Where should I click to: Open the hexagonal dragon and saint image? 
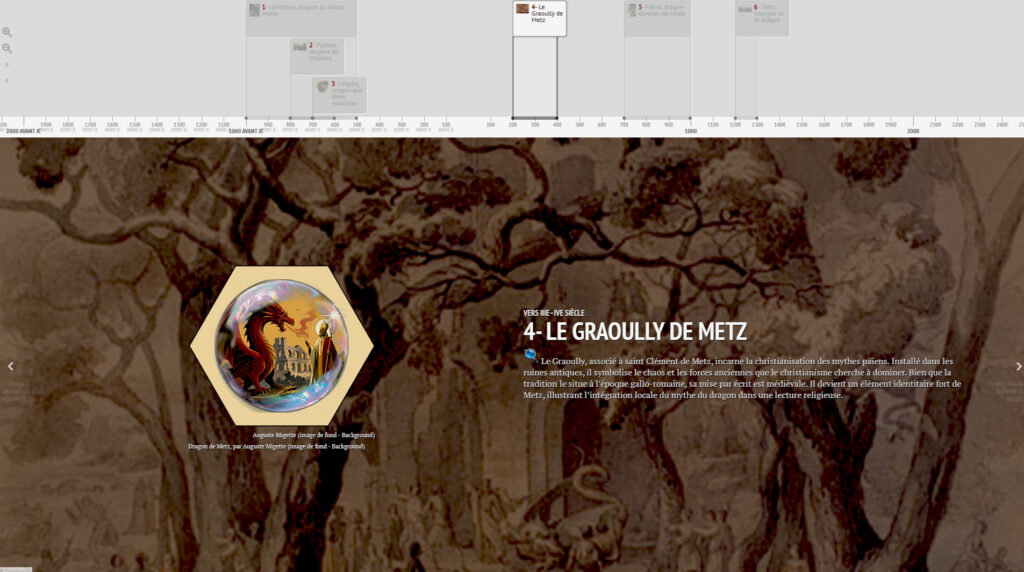click(281, 346)
